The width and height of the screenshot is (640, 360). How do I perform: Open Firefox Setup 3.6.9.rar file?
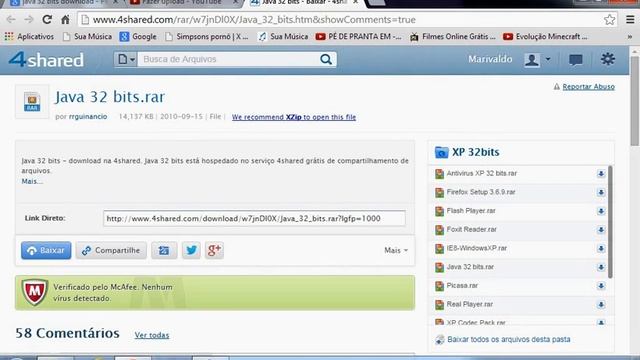coord(481,192)
